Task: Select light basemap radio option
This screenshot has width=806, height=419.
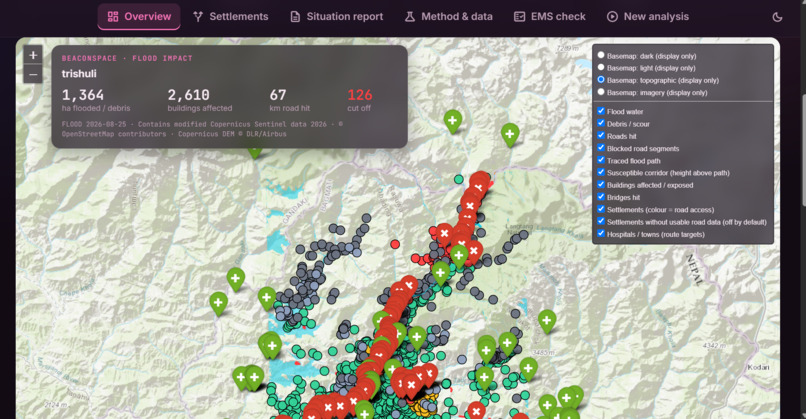Action: pos(600,67)
